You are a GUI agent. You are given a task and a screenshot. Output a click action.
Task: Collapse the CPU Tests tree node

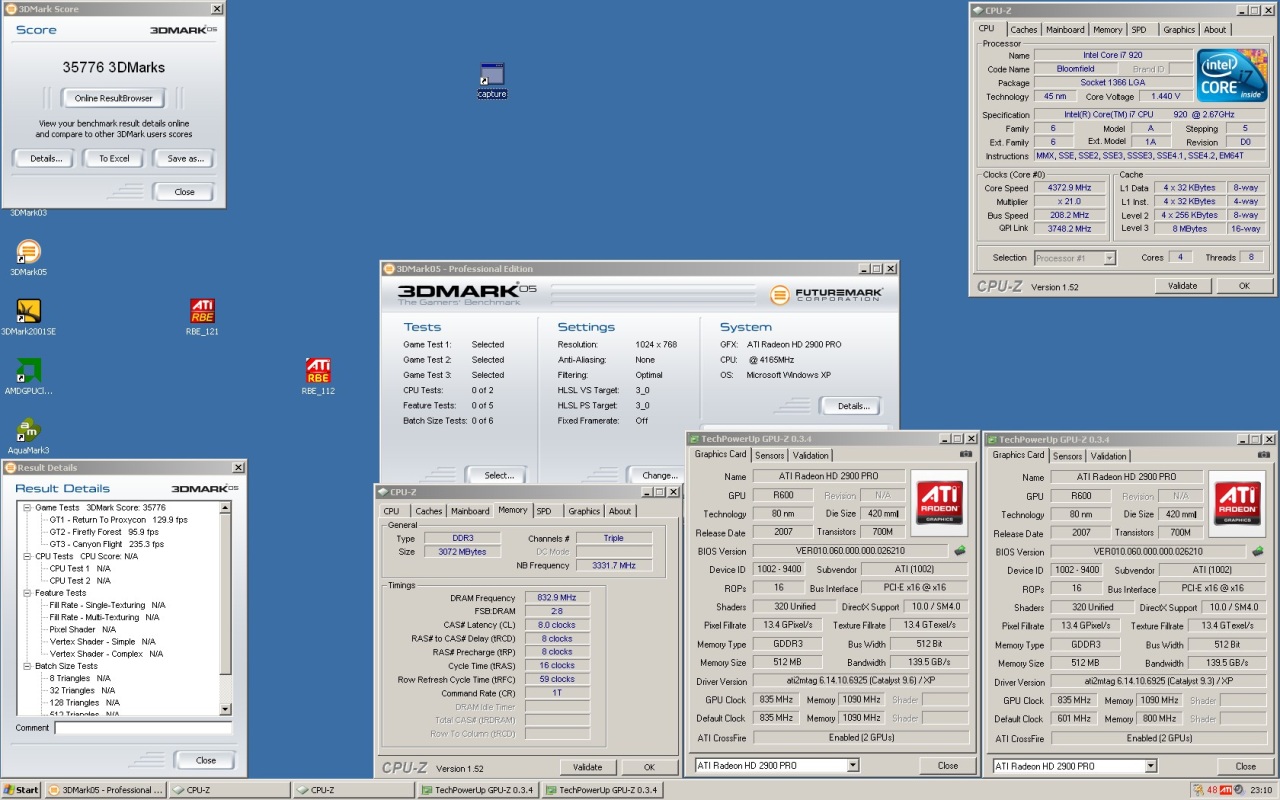tap(27, 556)
